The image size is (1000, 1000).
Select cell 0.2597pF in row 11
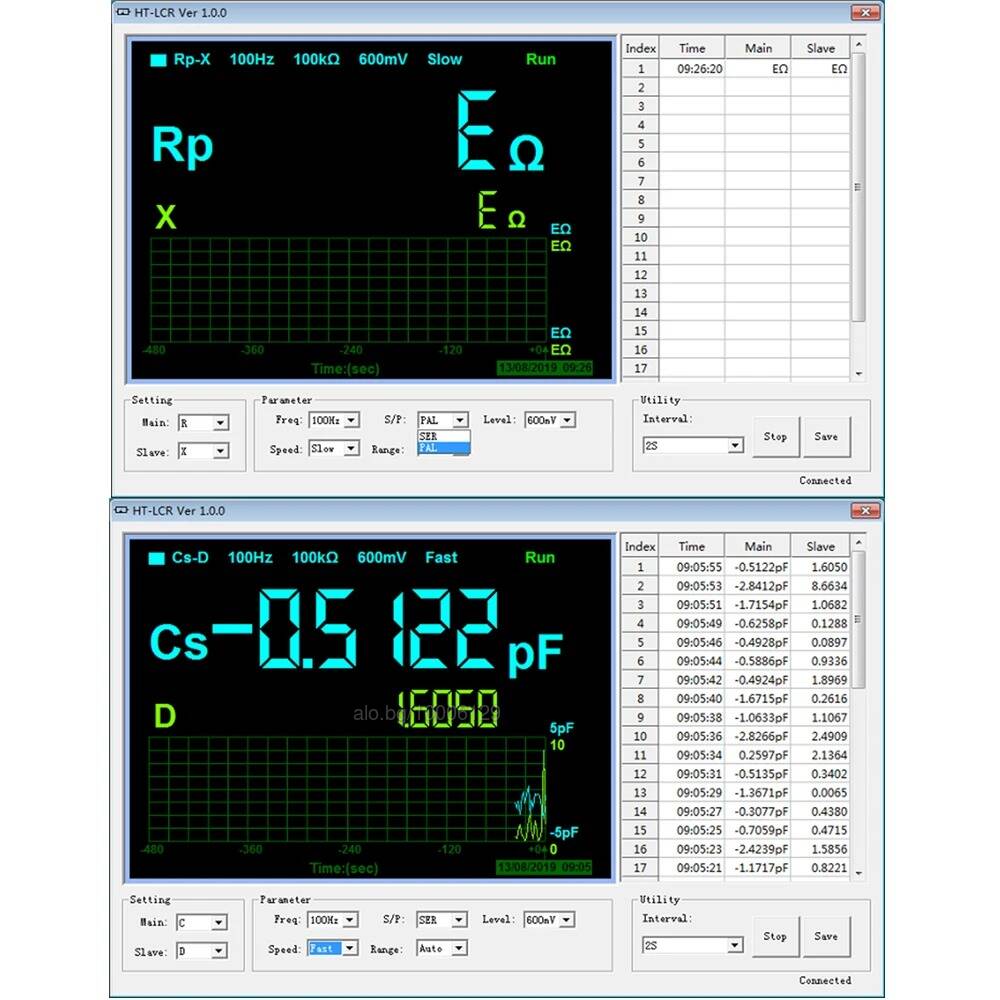[758, 755]
